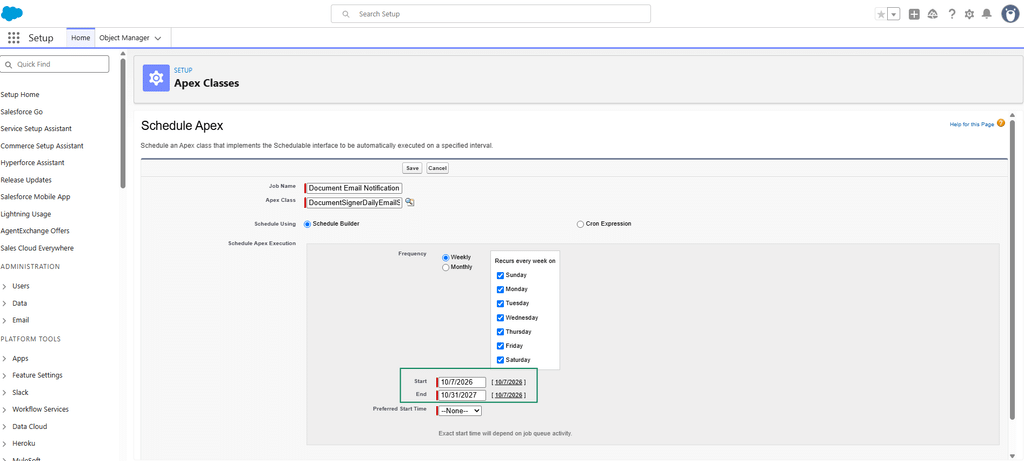Click the Apex Class lookup icon
This screenshot has height=461, width=1024.
(409, 202)
